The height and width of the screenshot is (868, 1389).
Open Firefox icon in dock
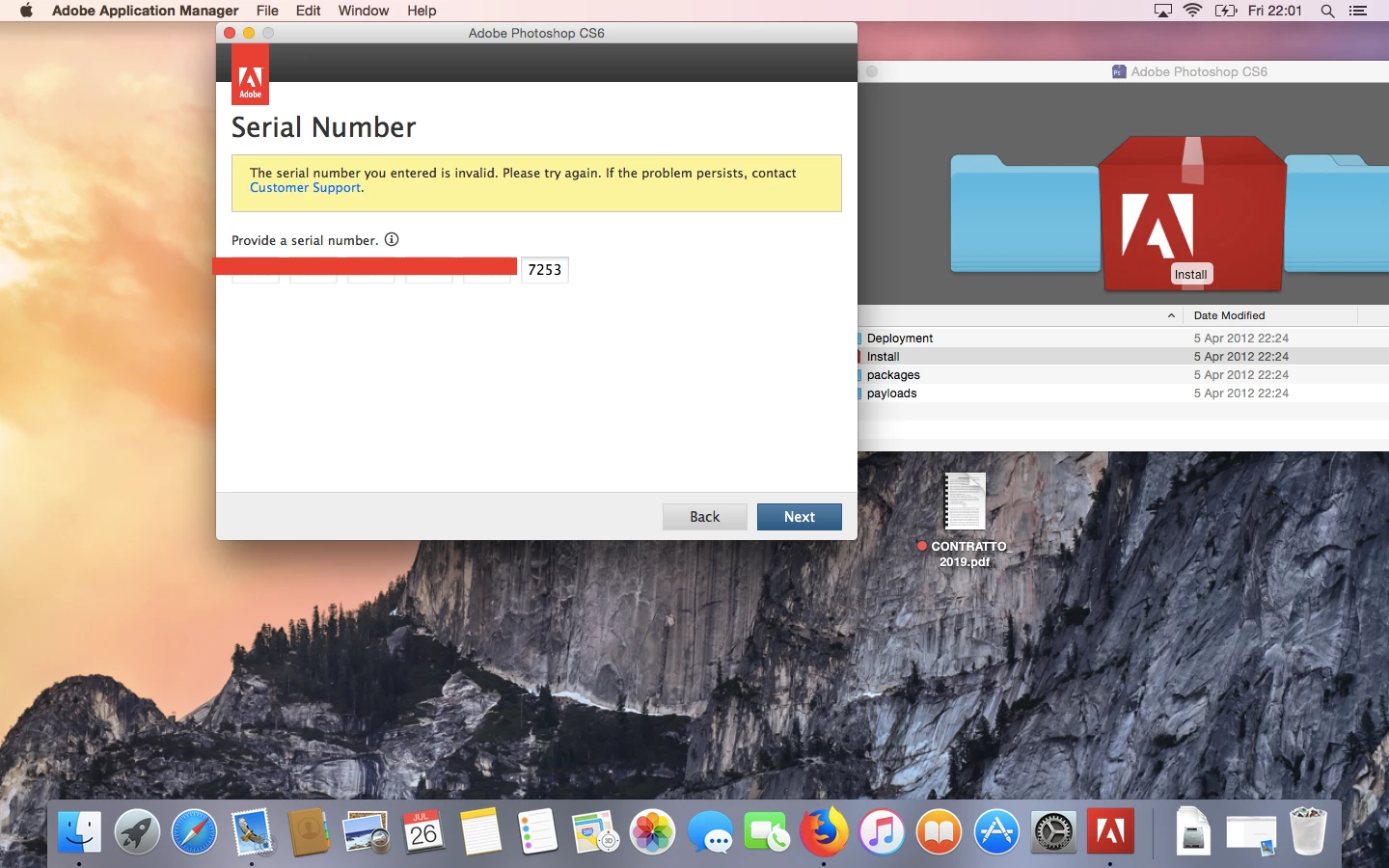pos(824,831)
